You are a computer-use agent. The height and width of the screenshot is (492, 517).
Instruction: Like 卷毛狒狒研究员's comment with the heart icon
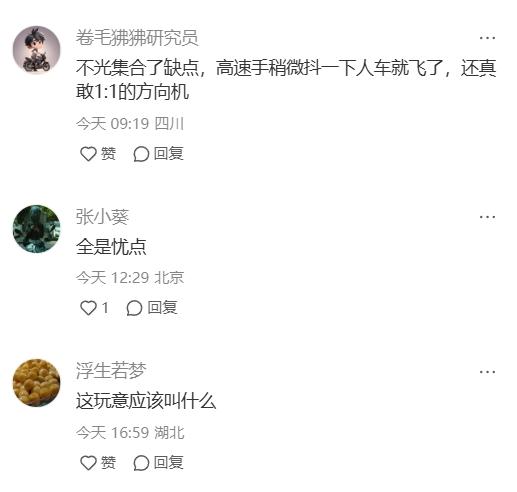[88, 154]
